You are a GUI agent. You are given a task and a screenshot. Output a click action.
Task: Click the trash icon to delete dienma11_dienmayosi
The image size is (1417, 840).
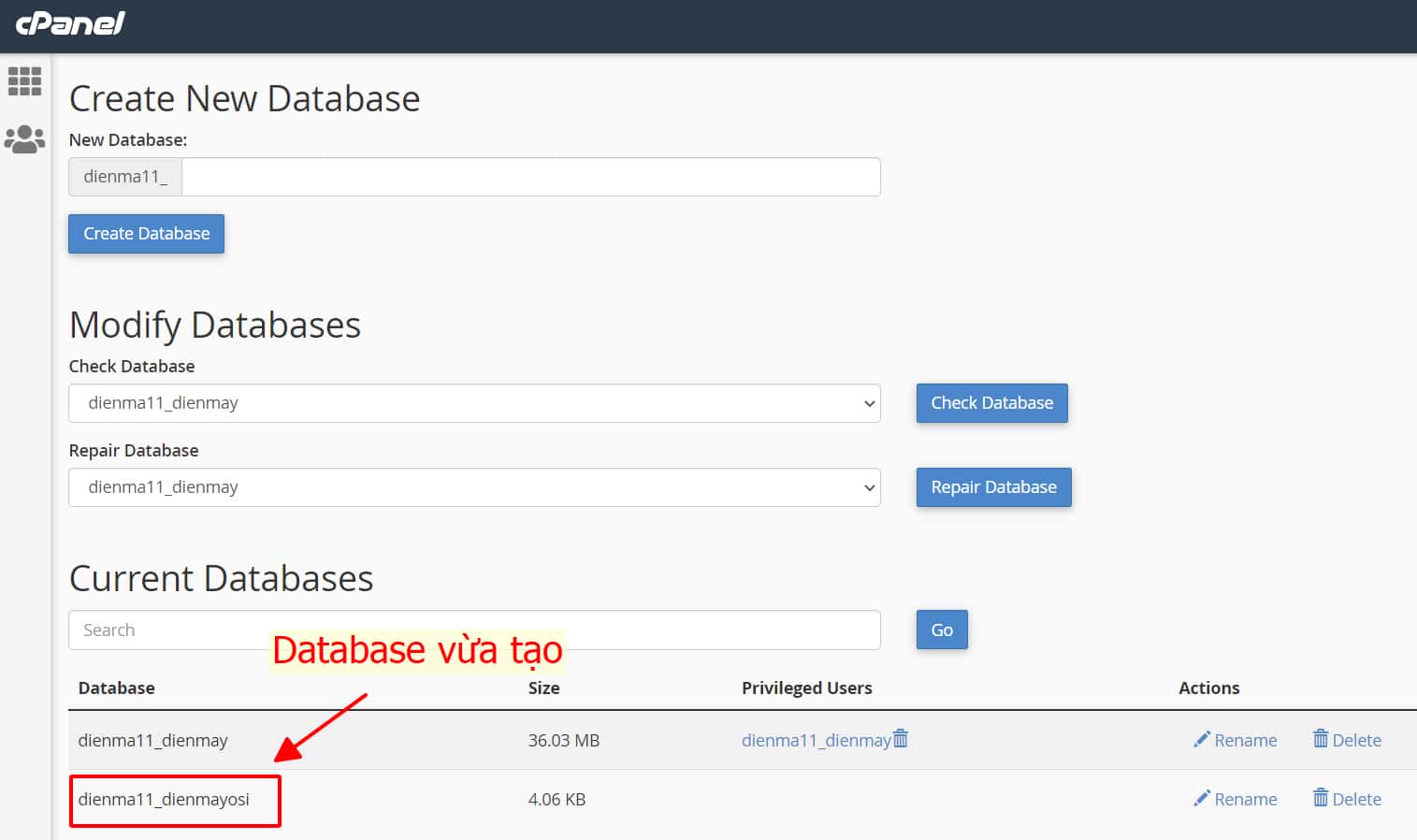pos(1320,799)
